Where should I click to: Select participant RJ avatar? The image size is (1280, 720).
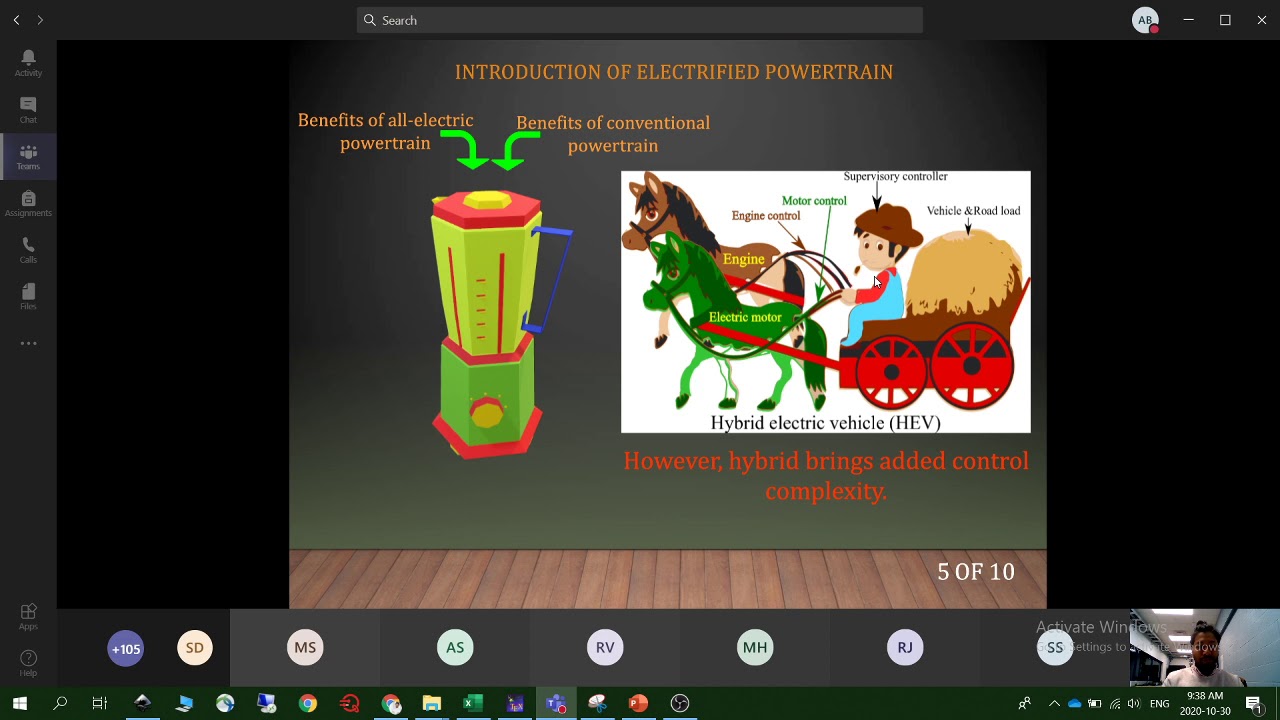[x=905, y=648]
